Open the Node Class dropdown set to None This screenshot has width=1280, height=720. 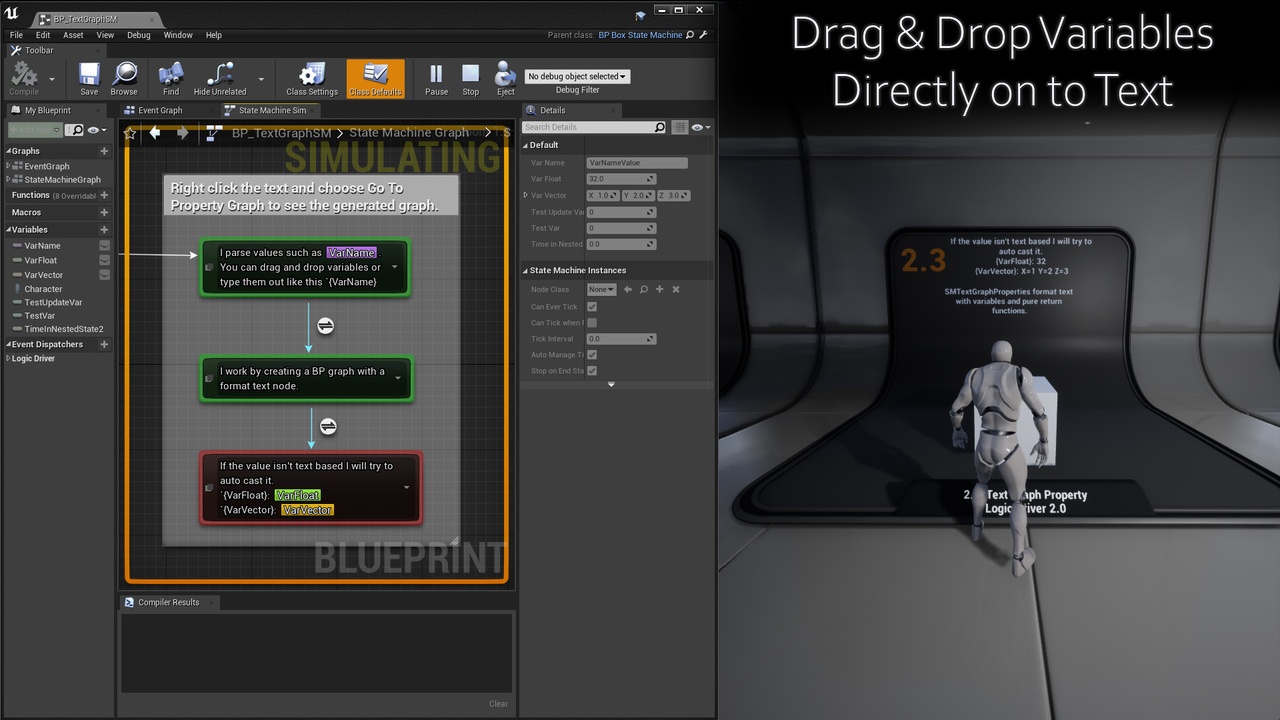(601, 289)
